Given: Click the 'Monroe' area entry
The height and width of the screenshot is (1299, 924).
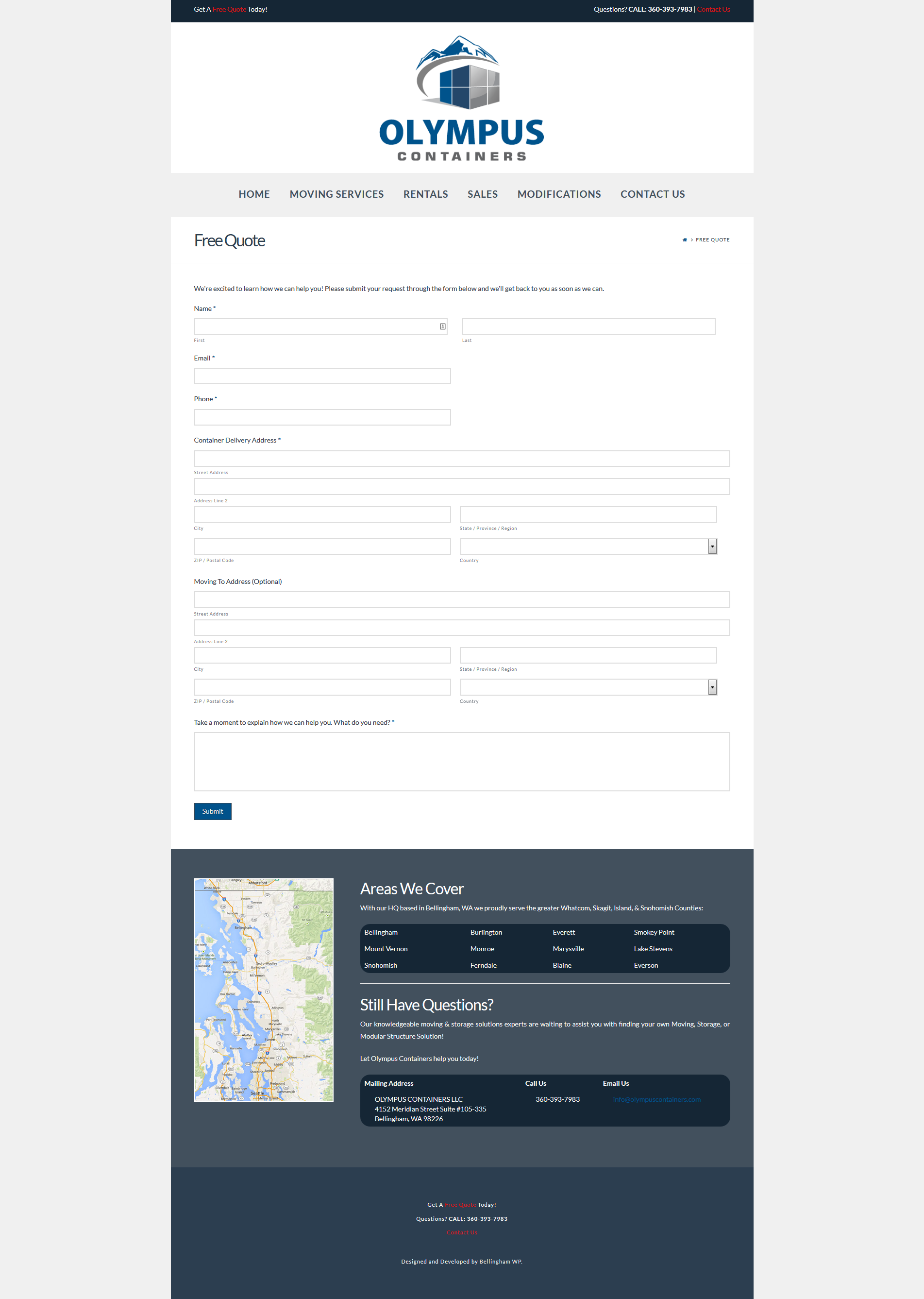Looking at the screenshot, I should click(x=482, y=949).
